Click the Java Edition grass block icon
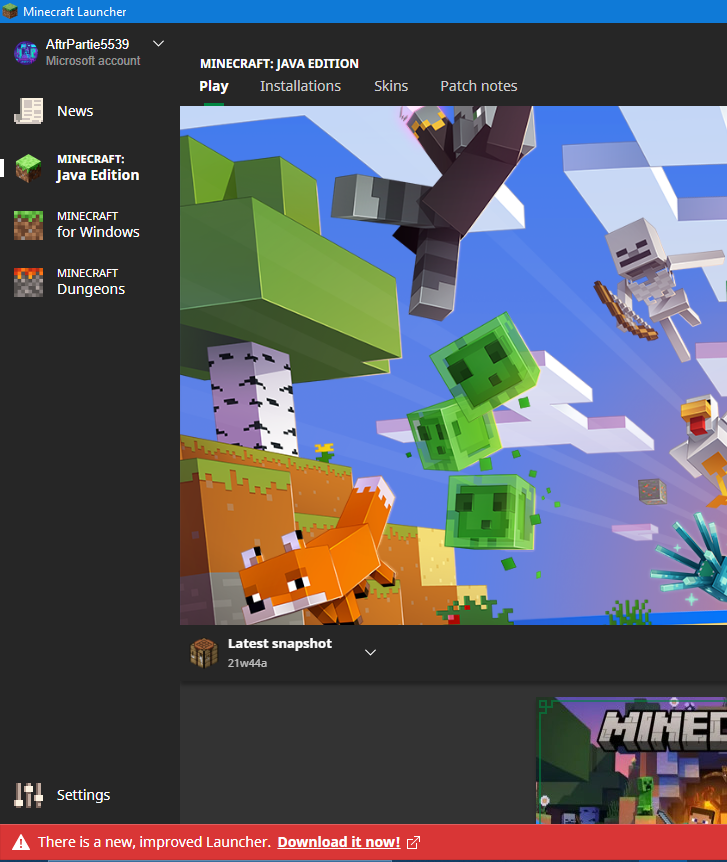This screenshot has width=727, height=862. [29, 168]
